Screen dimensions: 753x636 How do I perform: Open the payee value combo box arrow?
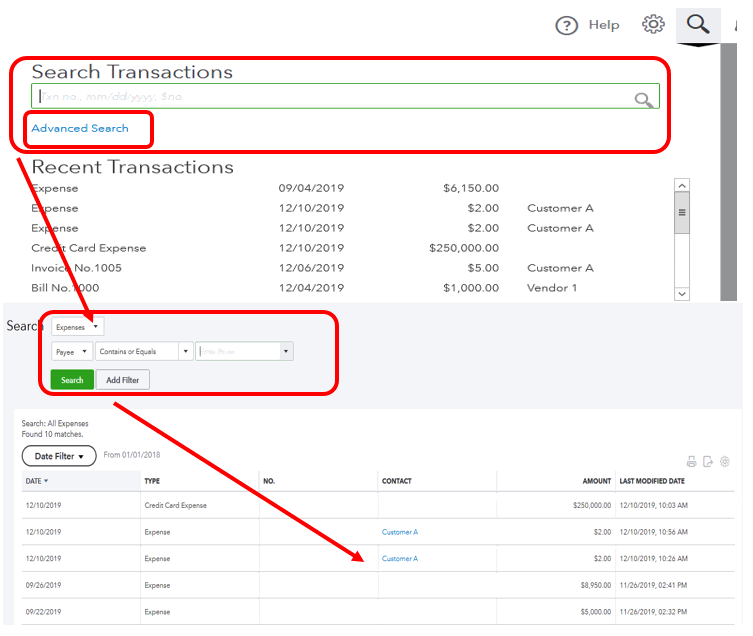point(286,351)
